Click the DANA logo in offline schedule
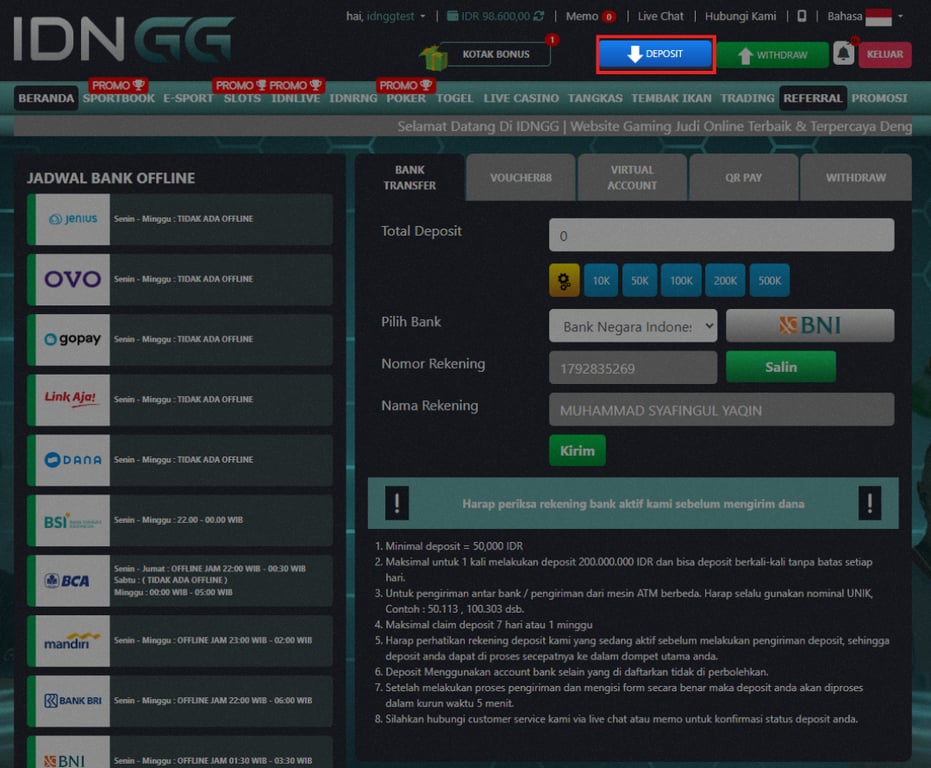 point(73,460)
